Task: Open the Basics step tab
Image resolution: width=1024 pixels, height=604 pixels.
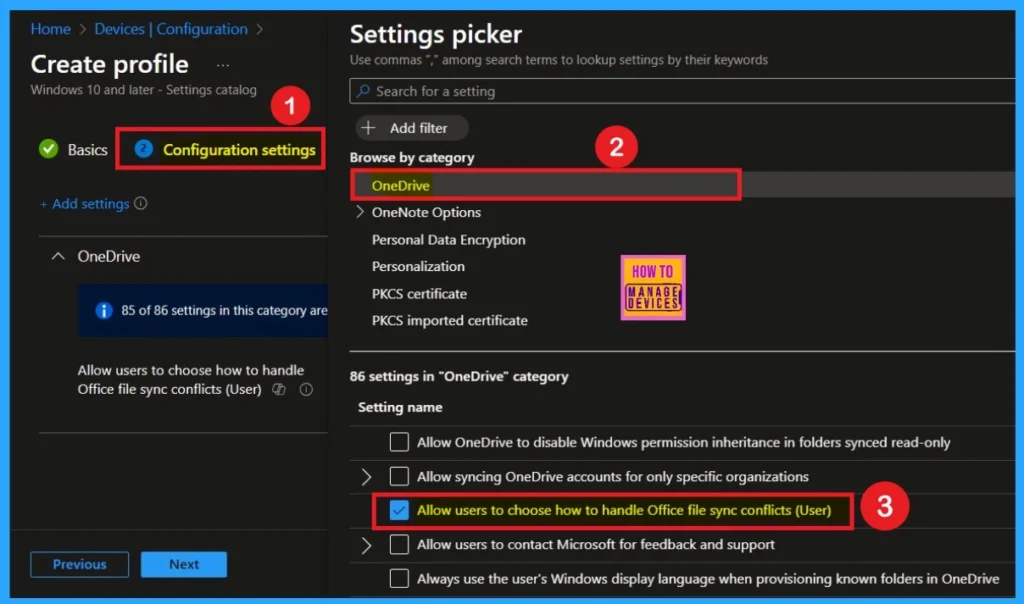Action: [73, 150]
